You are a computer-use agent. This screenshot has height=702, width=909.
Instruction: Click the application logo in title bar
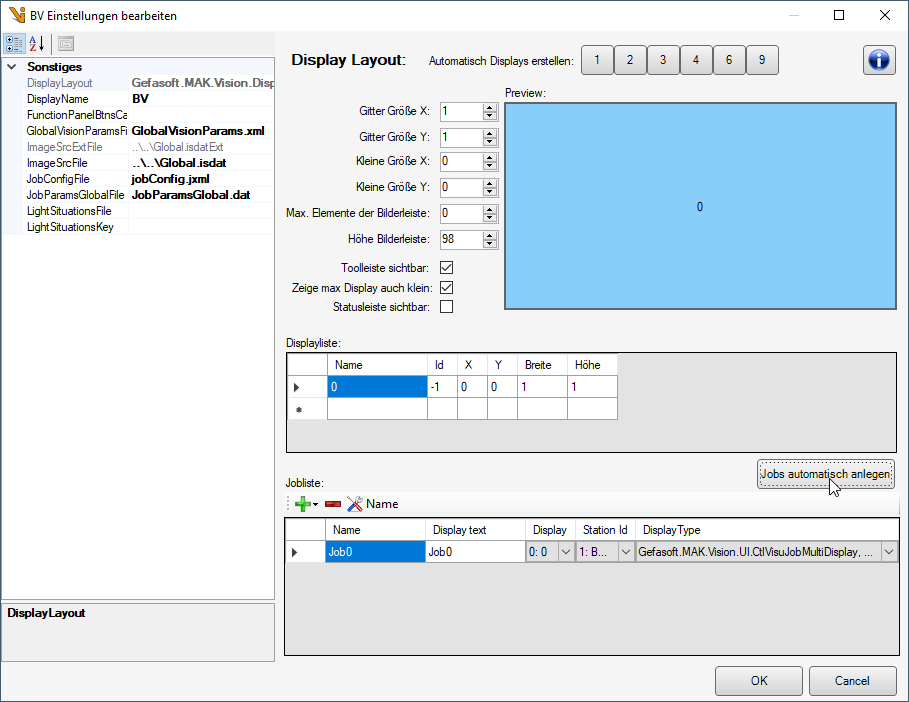point(17,15)
